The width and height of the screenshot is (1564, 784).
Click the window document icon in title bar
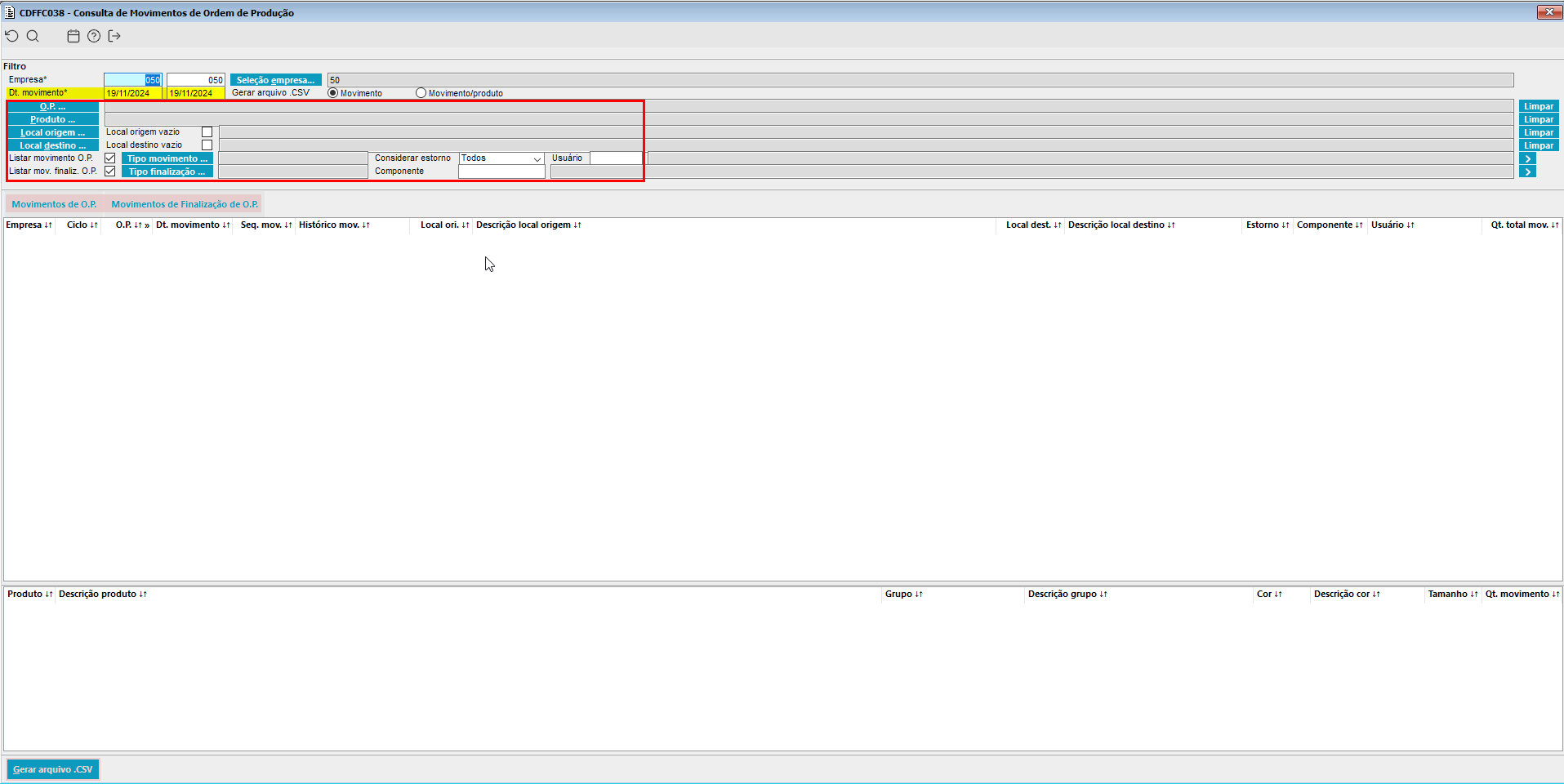pyautogui.click(x=10, y=12)
